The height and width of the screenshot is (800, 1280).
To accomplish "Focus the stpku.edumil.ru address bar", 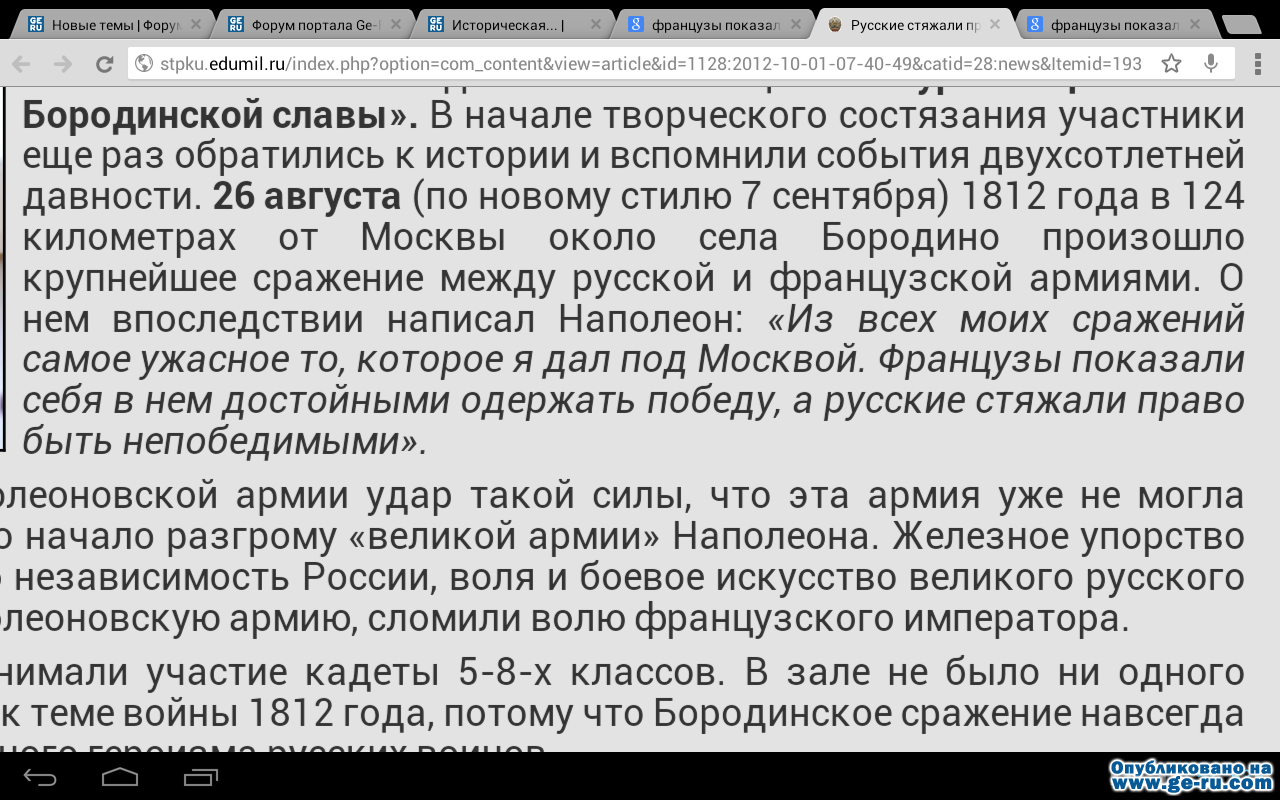I will coord(650,64).
